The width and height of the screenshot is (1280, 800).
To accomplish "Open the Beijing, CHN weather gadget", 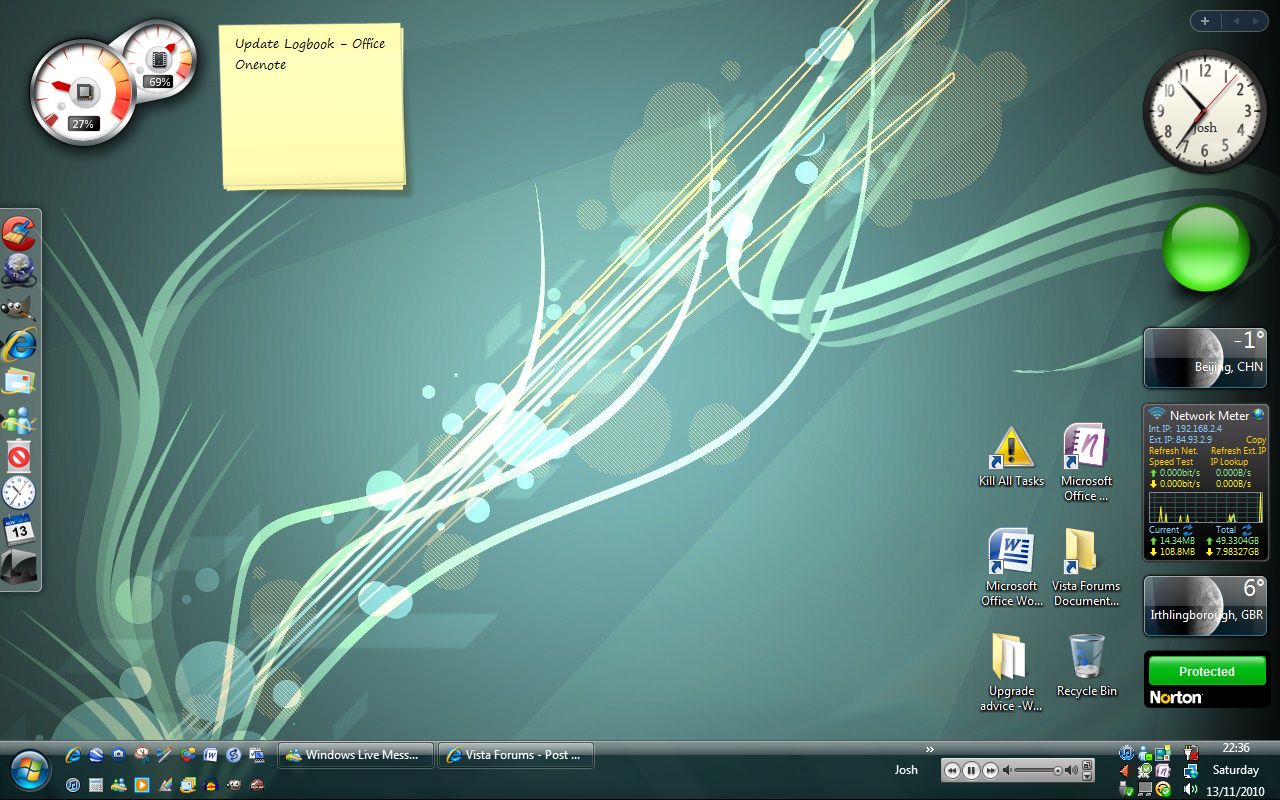I will tap(1205, 358).
